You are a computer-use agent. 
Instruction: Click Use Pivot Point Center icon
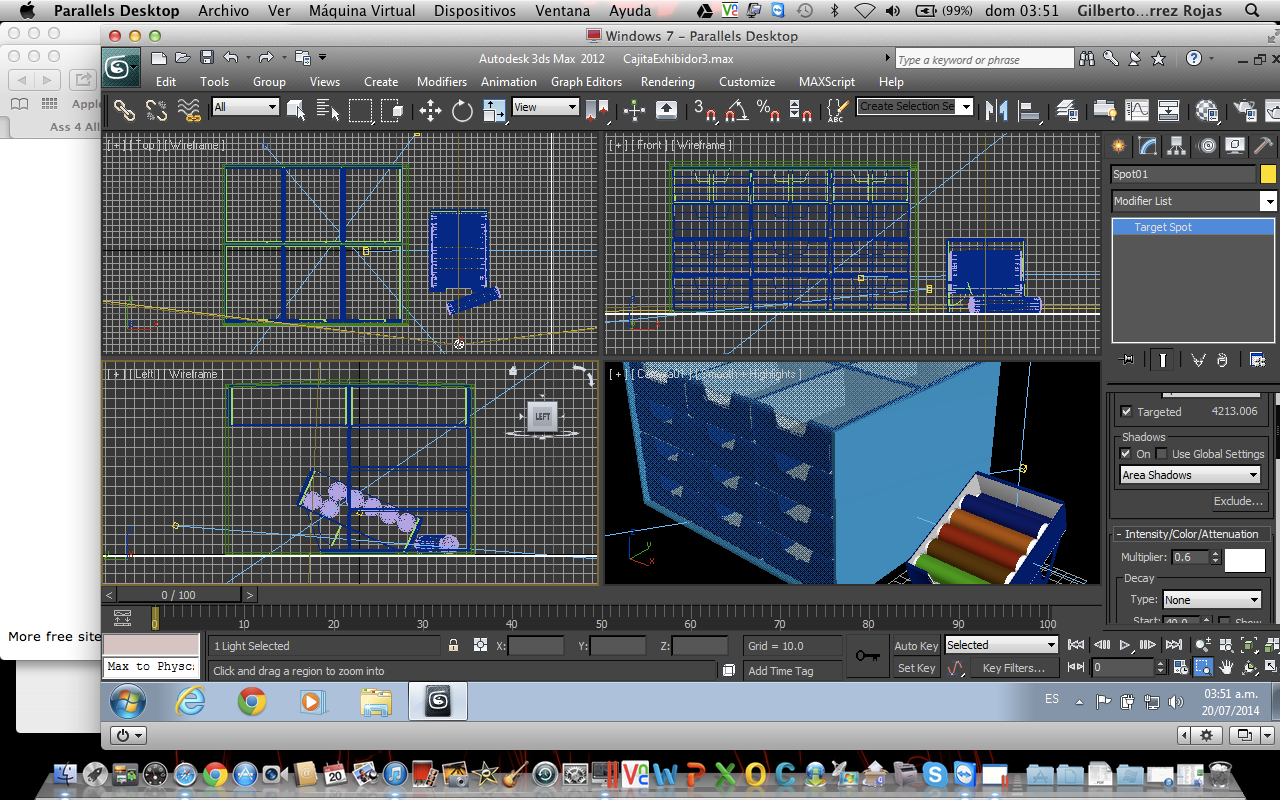click(597, 110)
